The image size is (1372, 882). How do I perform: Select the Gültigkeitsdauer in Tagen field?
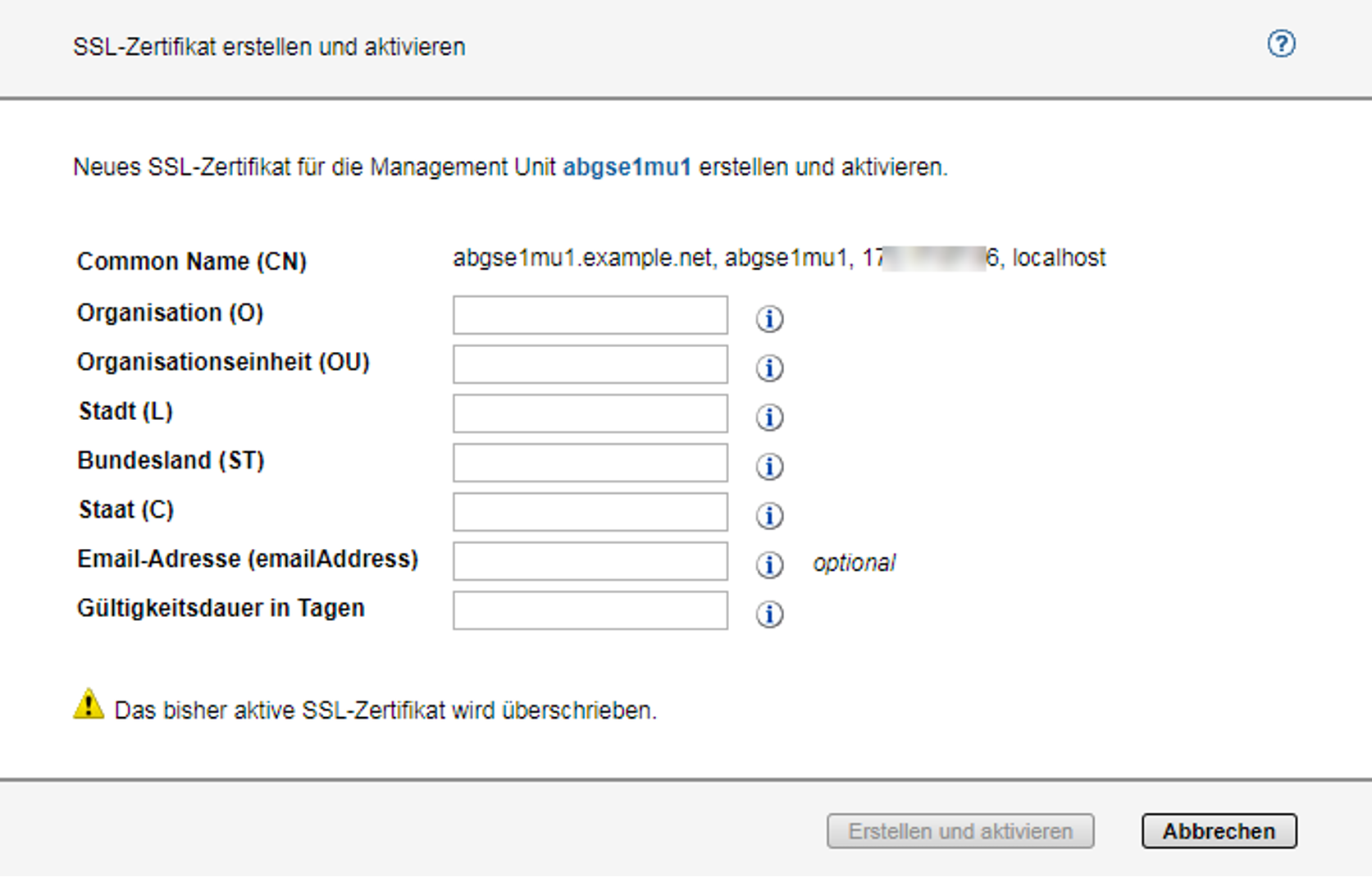(x=590, y=610)
